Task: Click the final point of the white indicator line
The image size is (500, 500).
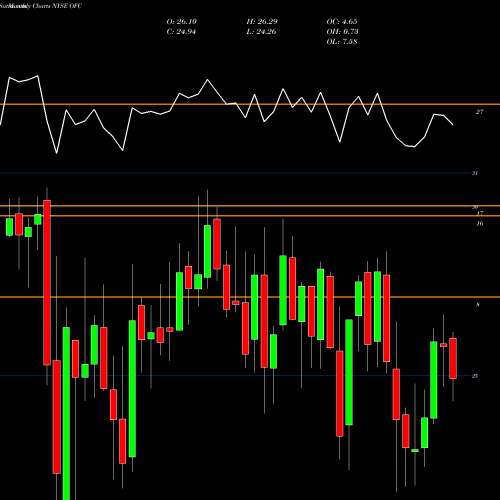Action: point(453,125)
